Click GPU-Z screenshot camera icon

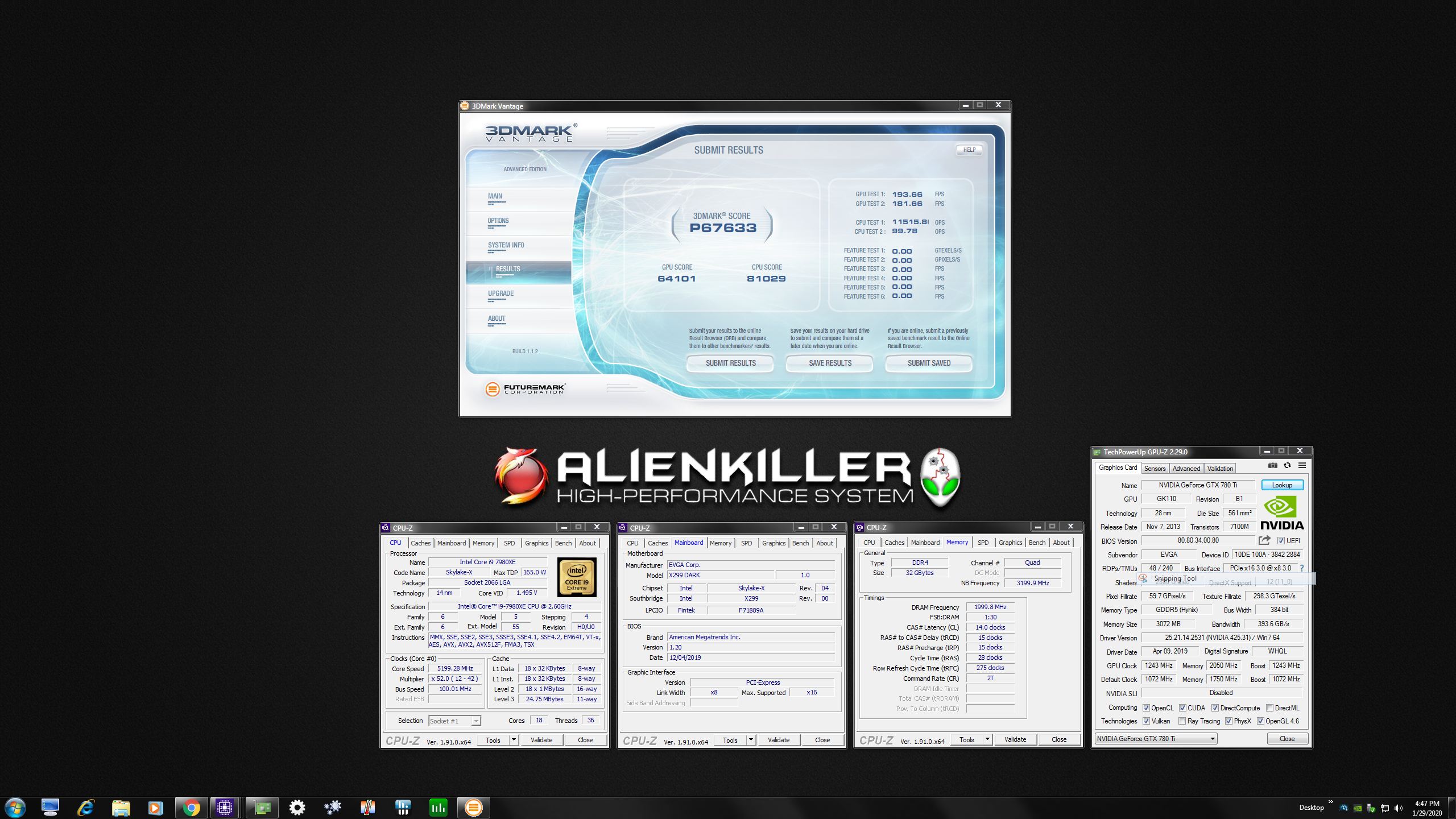tap(1272, 466)
